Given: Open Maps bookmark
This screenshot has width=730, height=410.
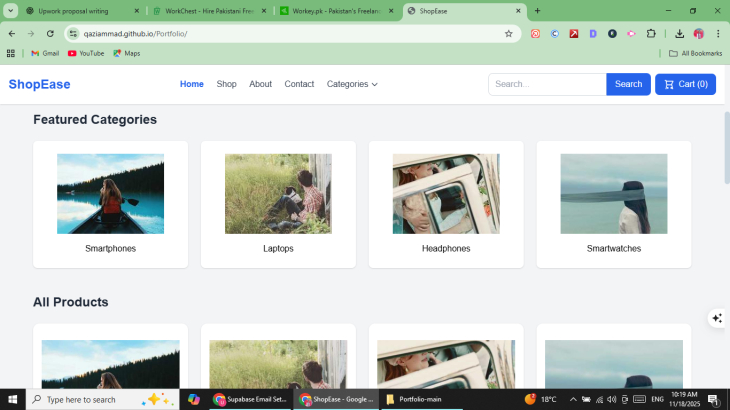Looking at the screenshot, I should point(126,53).
